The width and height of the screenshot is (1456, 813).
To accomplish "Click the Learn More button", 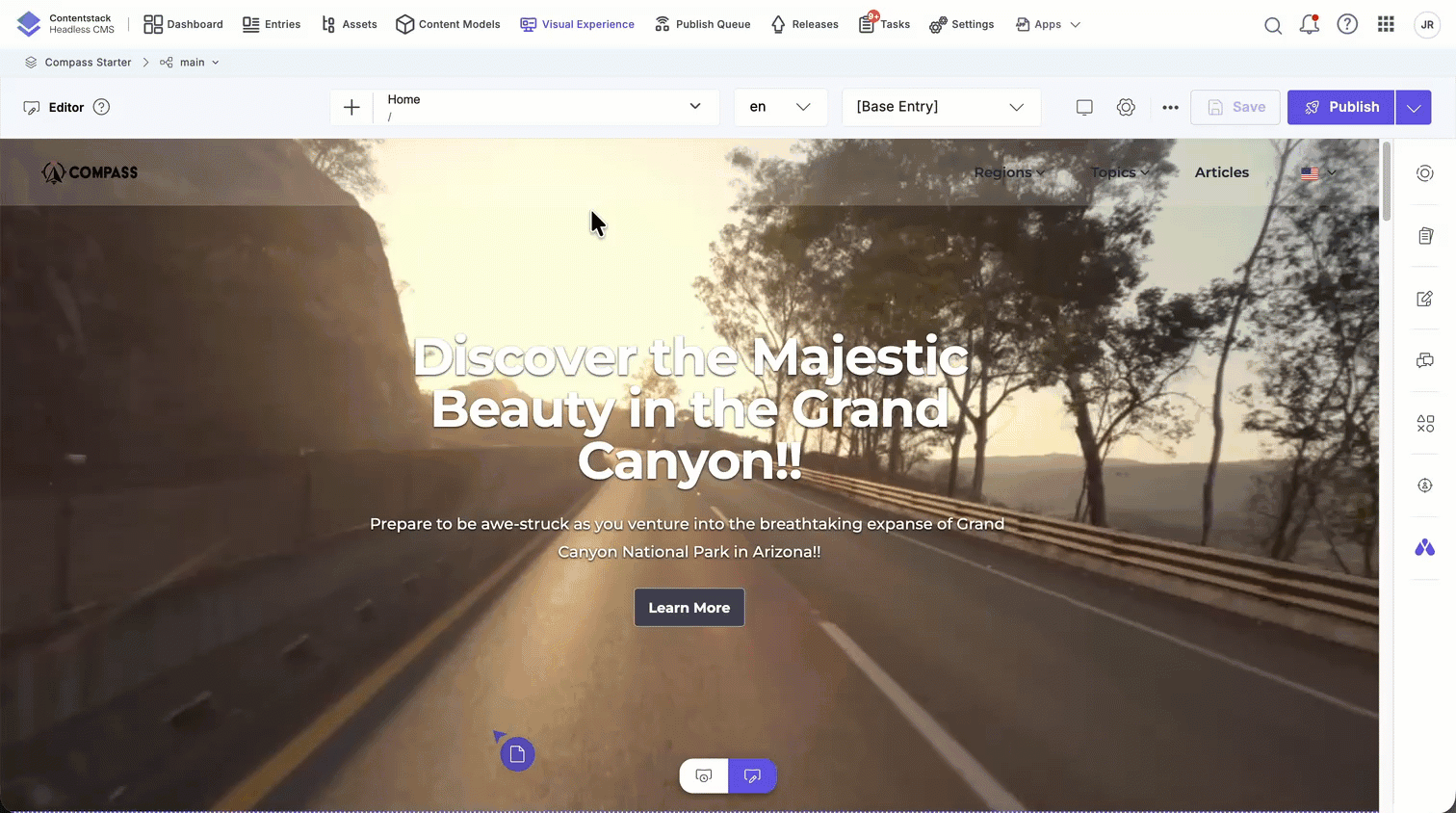I will coord(689,608).
